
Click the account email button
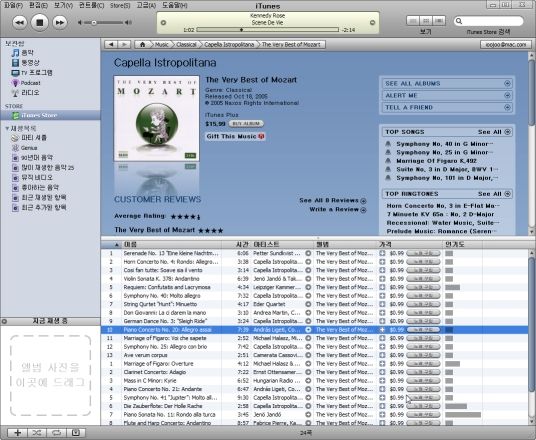point(506,44)
